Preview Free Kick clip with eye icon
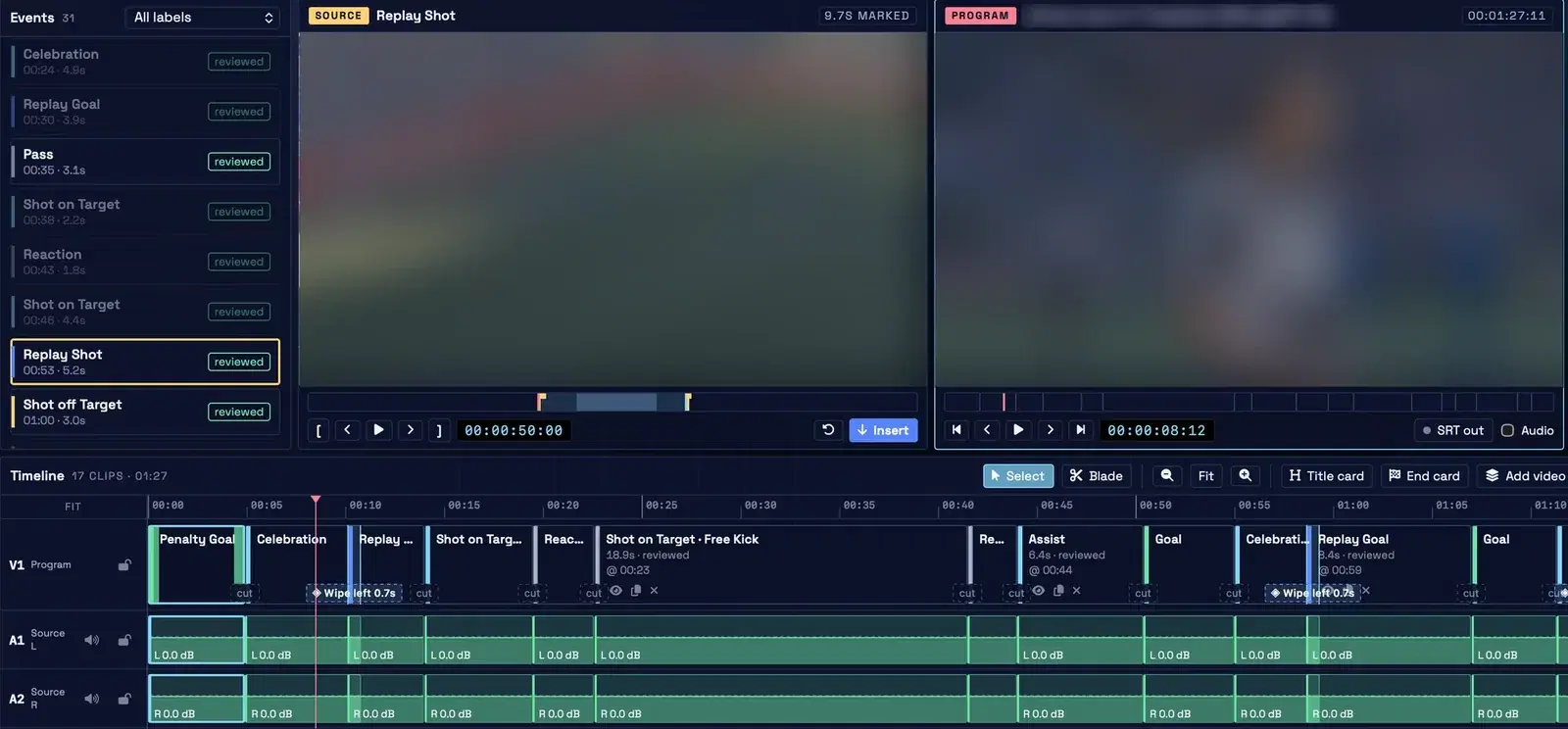 [615, 591]
